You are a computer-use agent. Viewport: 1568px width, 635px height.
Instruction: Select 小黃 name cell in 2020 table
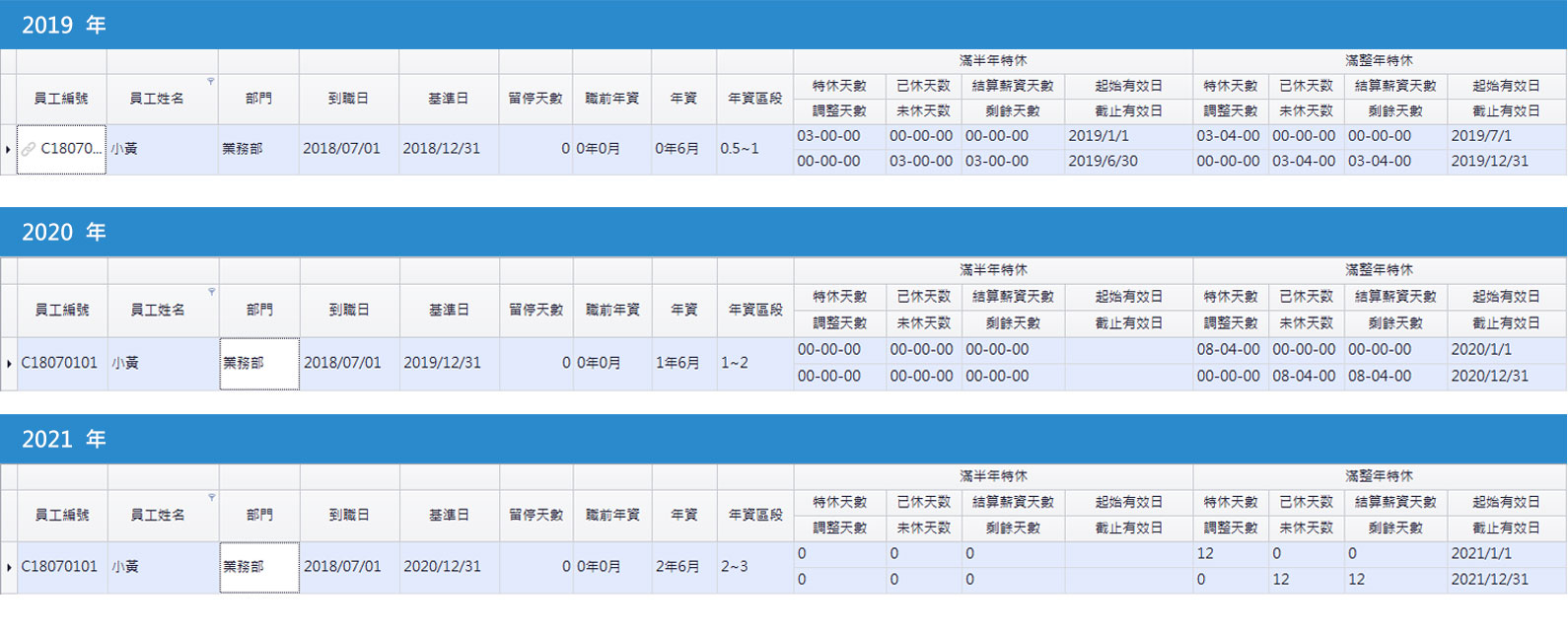[x=163, y=364]
